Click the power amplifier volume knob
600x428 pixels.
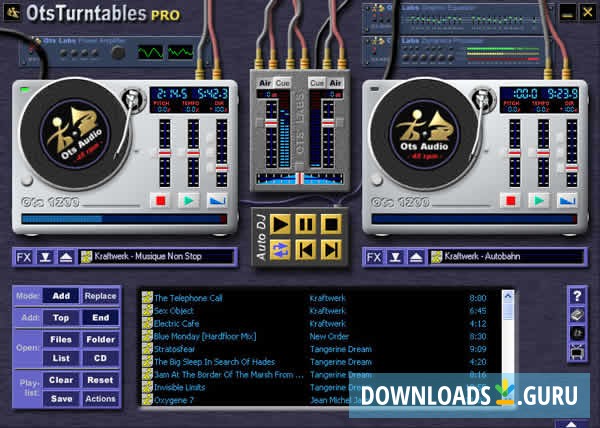pyautogui.click(x=118, y=53)
